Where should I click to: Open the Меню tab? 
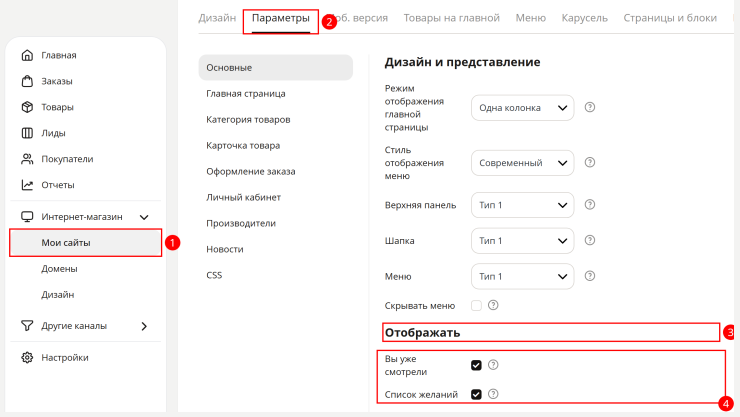[530, 18]
